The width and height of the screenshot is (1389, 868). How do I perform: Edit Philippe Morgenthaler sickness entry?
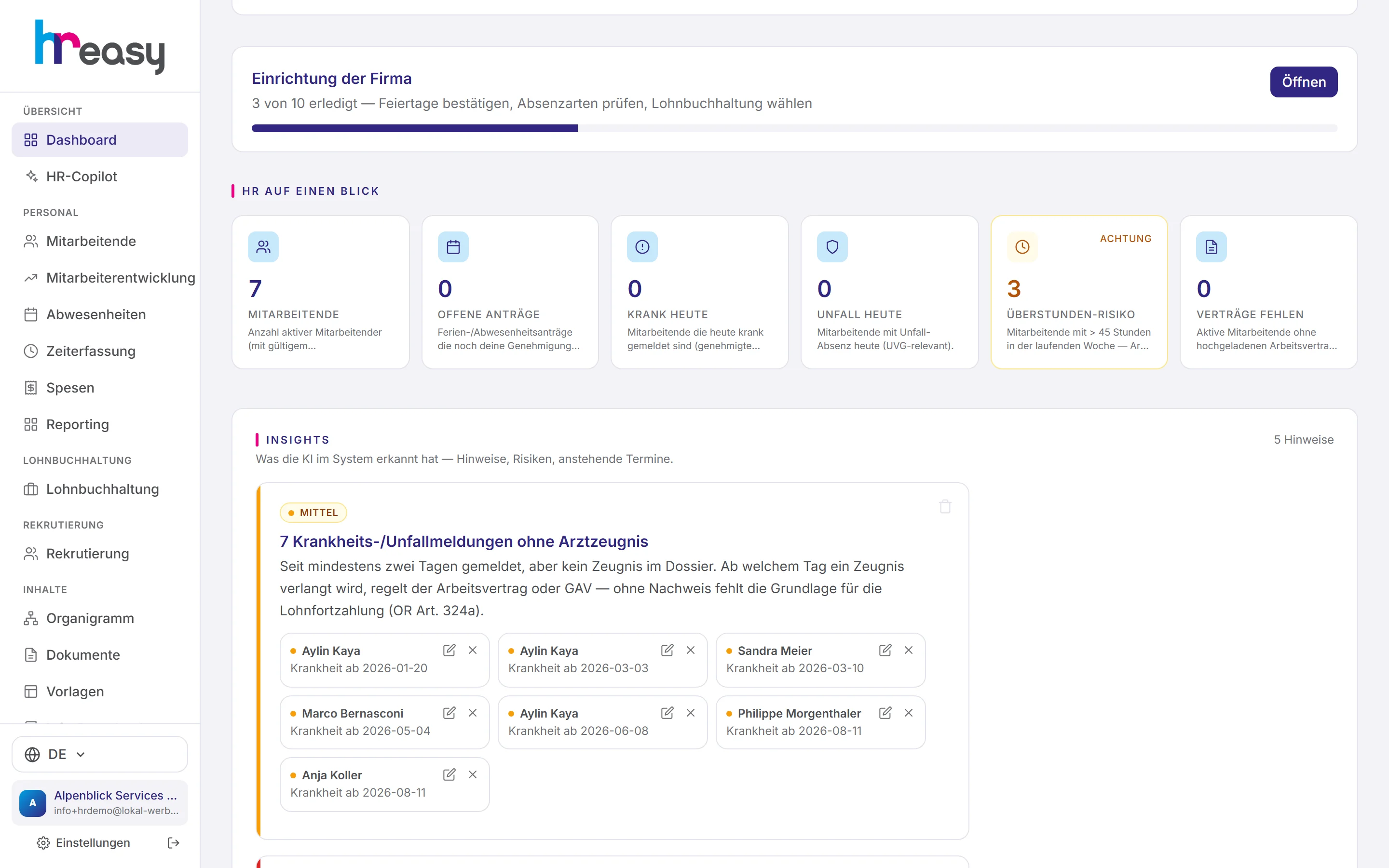tap(885, 712)
